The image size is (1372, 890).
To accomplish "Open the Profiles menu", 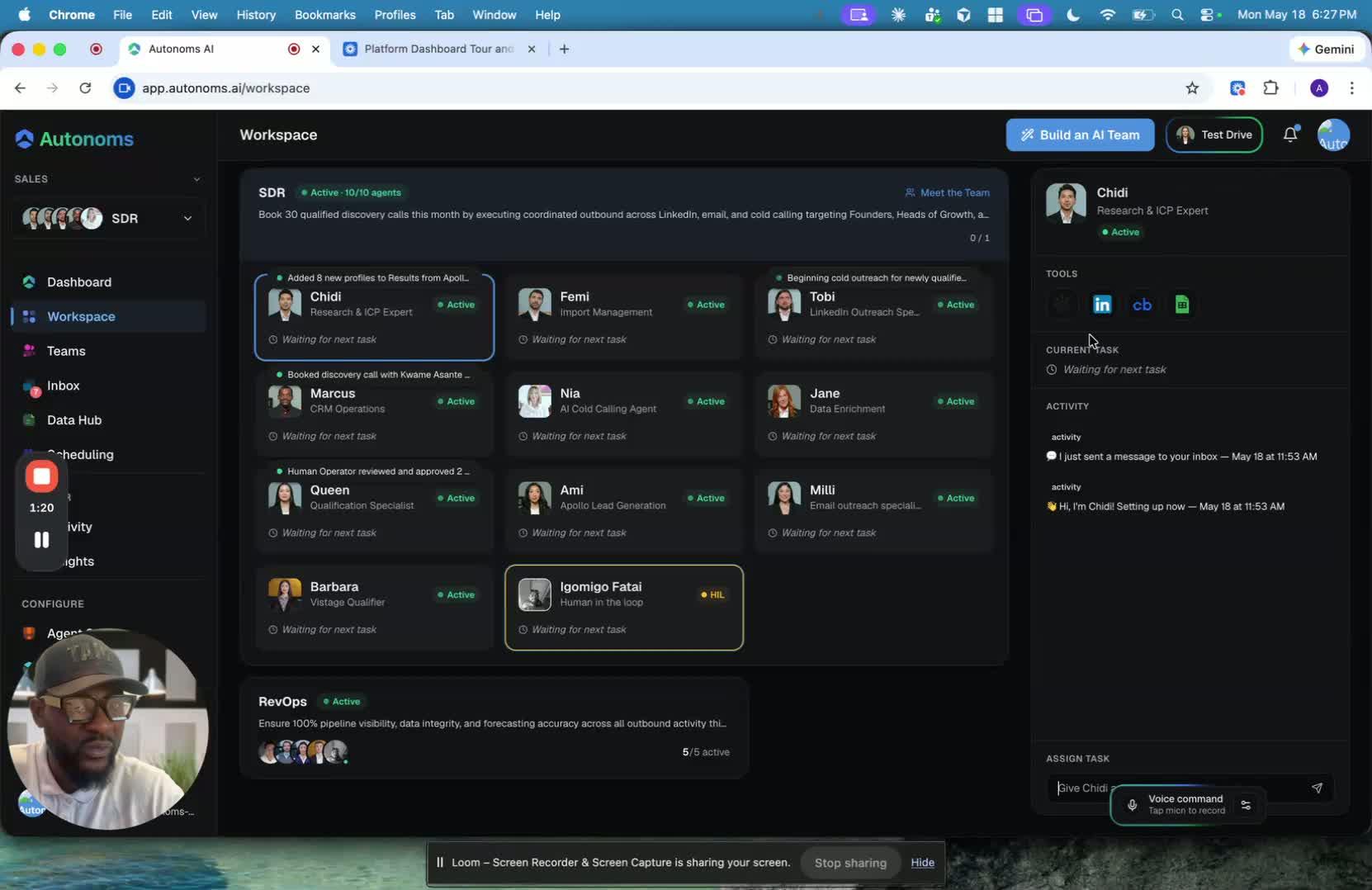I will [395, 15].
